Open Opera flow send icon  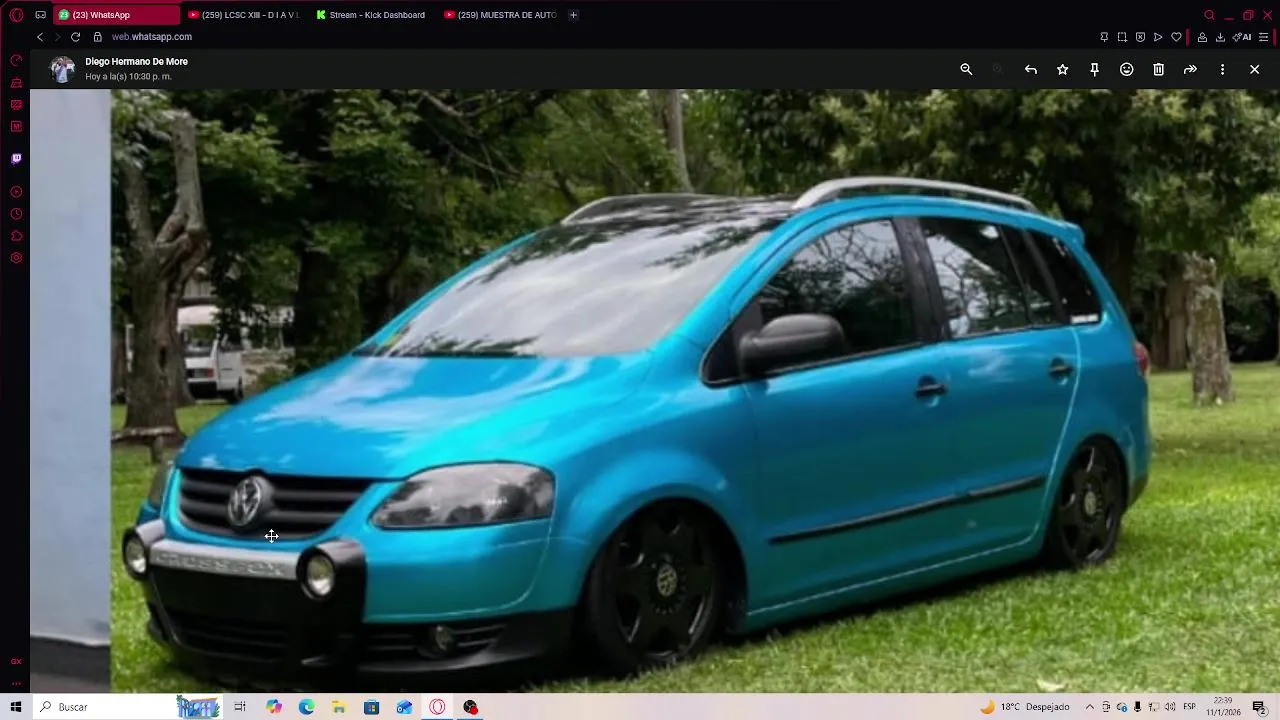(x=1158, y=37)
